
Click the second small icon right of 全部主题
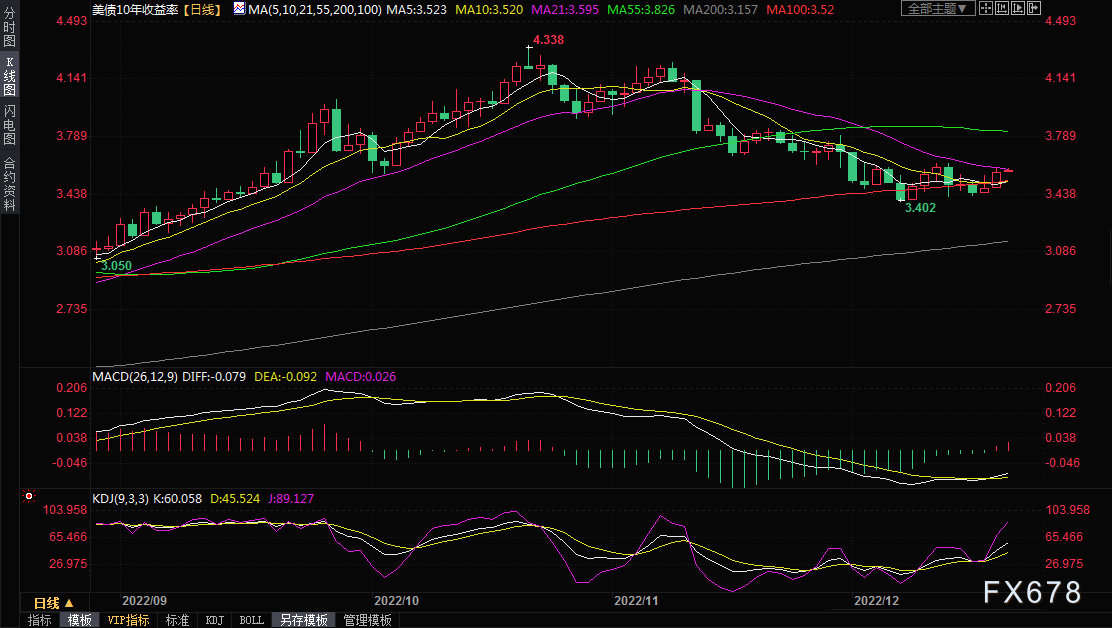(x=1002, y=8)
